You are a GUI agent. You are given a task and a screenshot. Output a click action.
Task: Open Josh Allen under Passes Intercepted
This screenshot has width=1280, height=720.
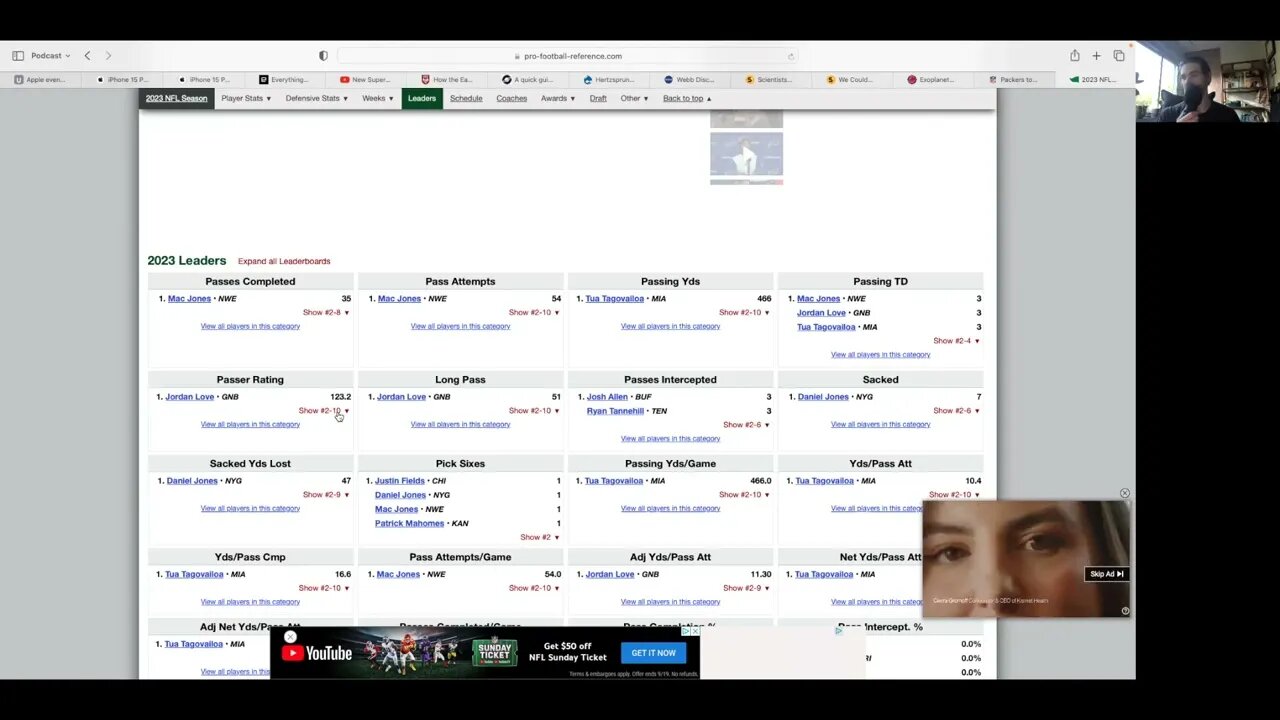click(x=607, y=396)
